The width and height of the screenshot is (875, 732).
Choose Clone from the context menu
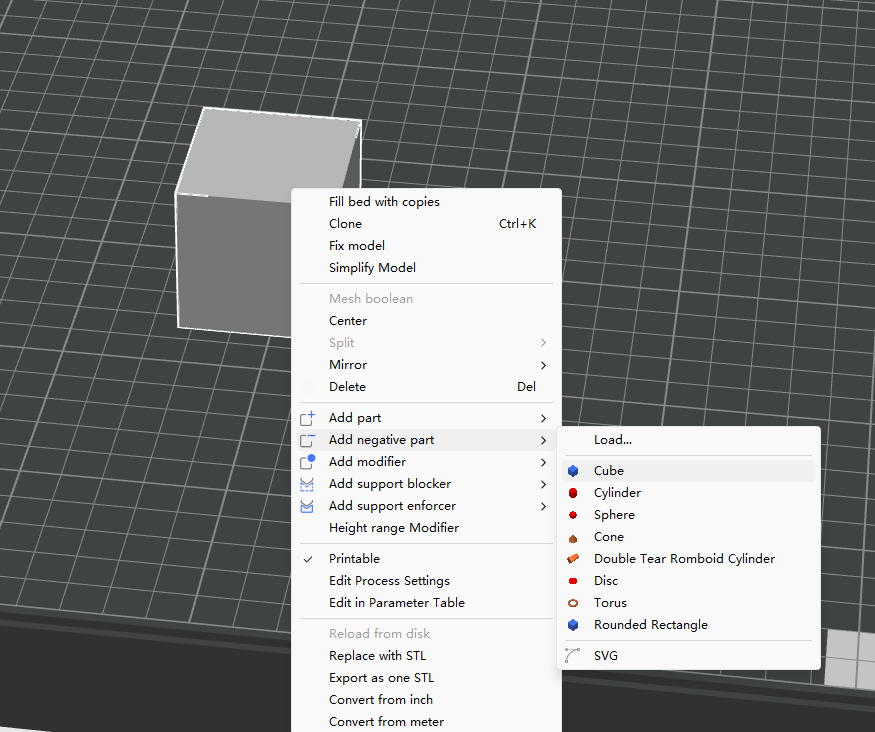(346, 224)
